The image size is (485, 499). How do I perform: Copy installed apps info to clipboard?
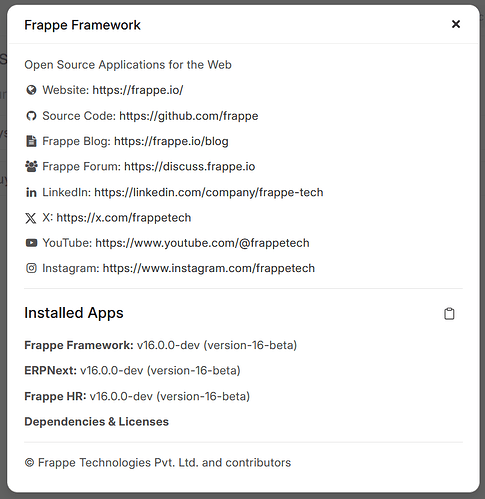pyautogui.click(x=449, y=314)
